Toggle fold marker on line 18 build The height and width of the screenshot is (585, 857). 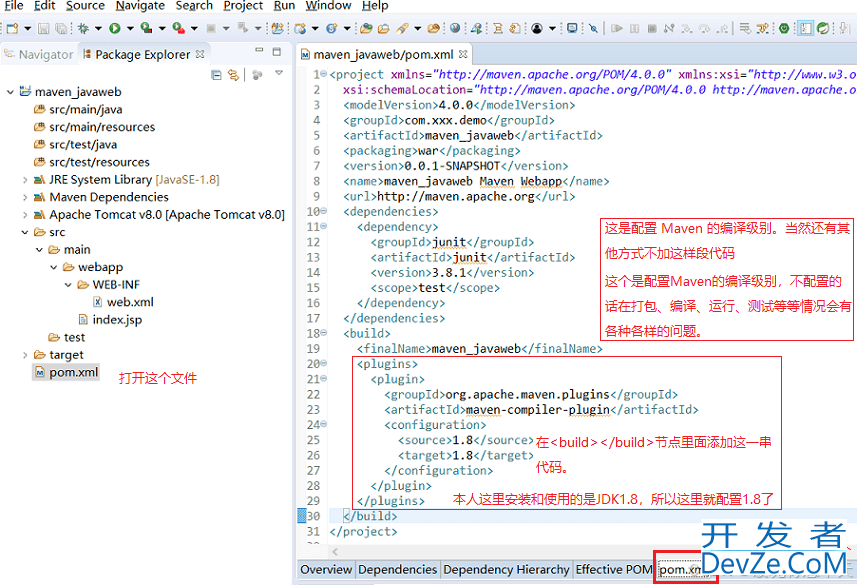click(x=324, y=332)
